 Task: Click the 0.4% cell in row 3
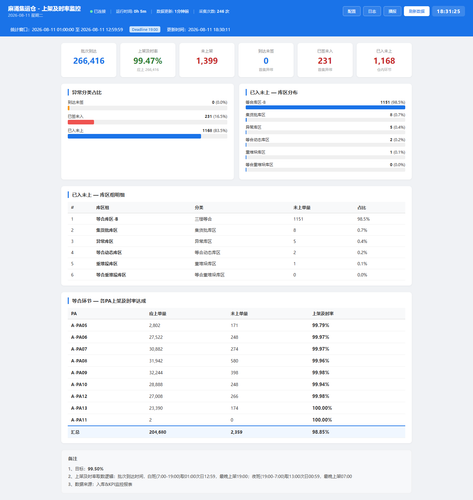click(362, 241)
